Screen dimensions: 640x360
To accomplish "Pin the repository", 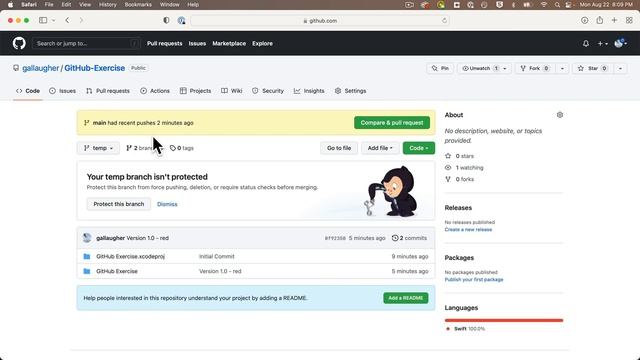I will point(440,68).
